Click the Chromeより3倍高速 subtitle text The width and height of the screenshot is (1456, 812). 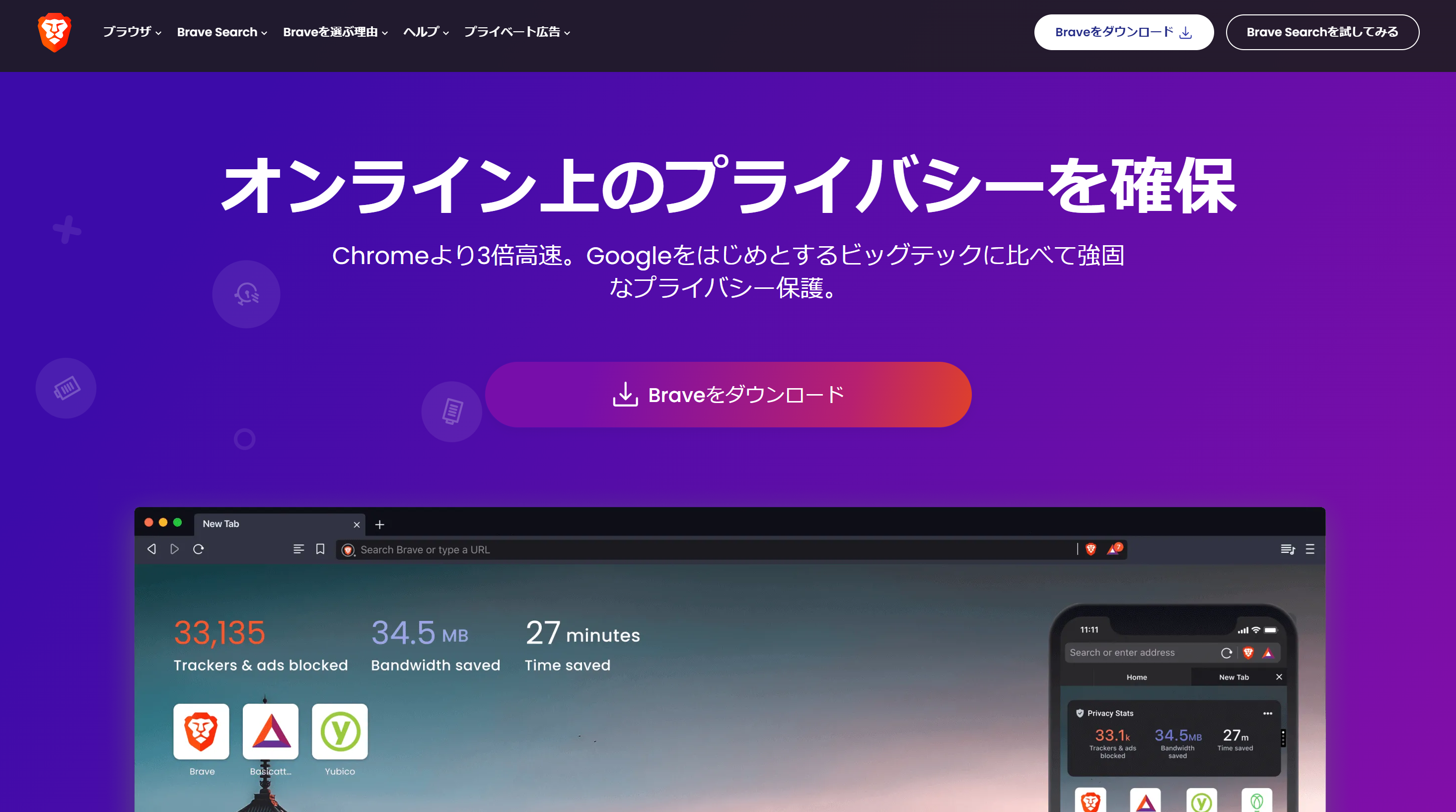pyautogui.click(x=728, y=271)
